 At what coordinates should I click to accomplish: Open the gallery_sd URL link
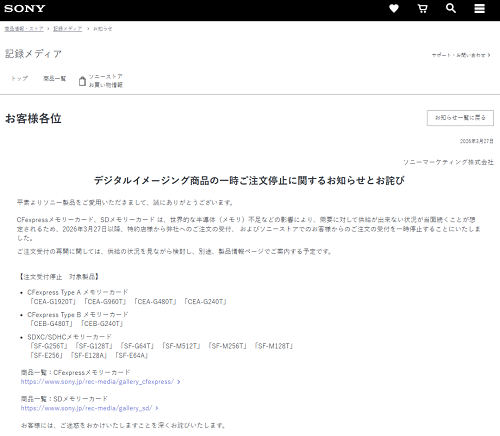86,408
